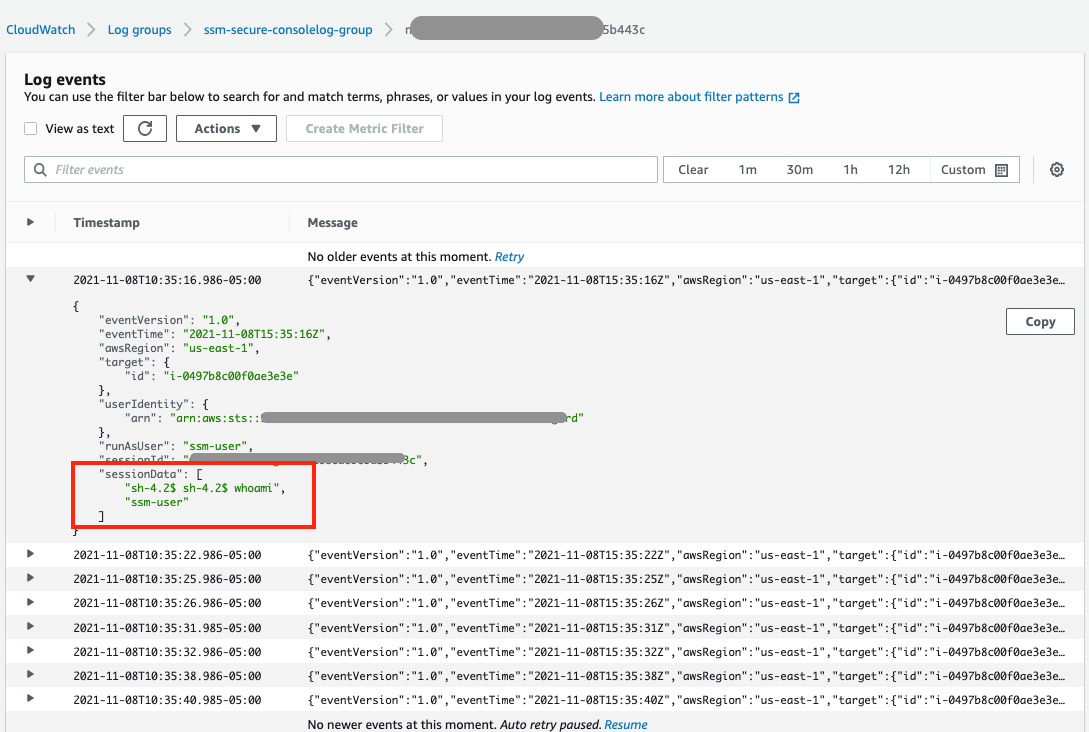Expand the log event at 10:35:40.985
1089x732 pixels.
point(30,699)
